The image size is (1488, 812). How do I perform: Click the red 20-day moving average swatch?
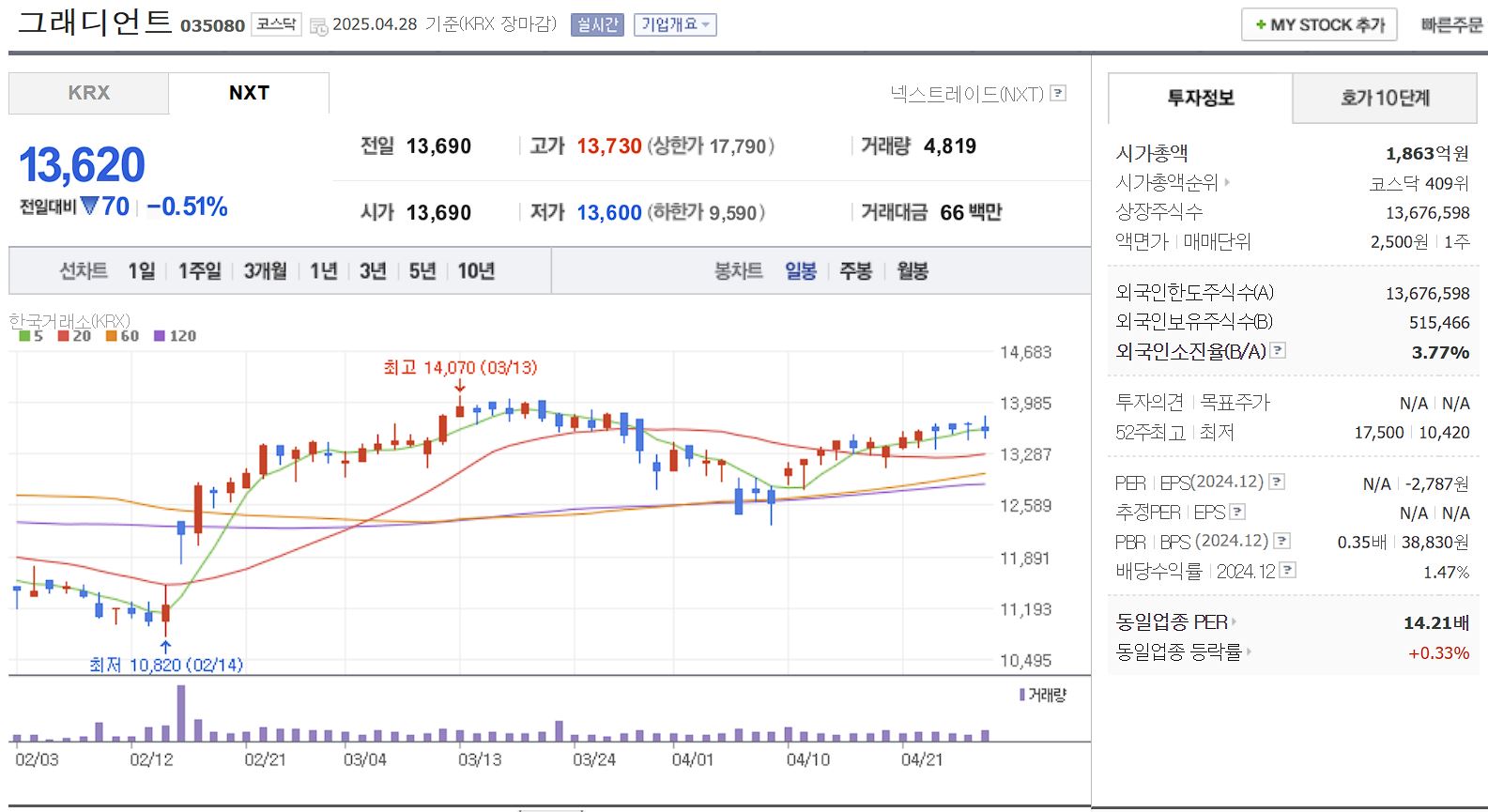coord(63,336)
